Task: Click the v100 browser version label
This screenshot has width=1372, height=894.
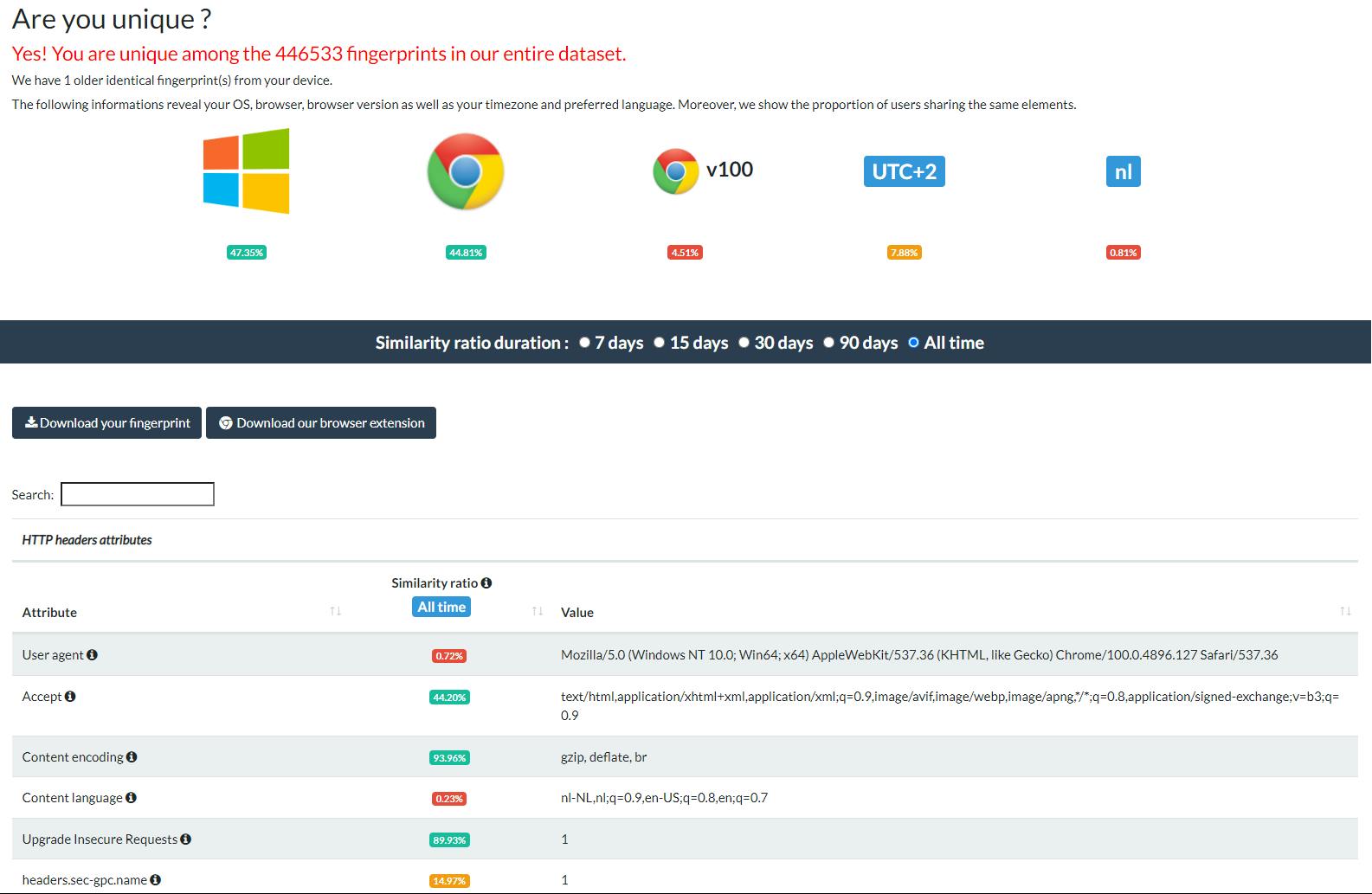Action: coord(730,170)
